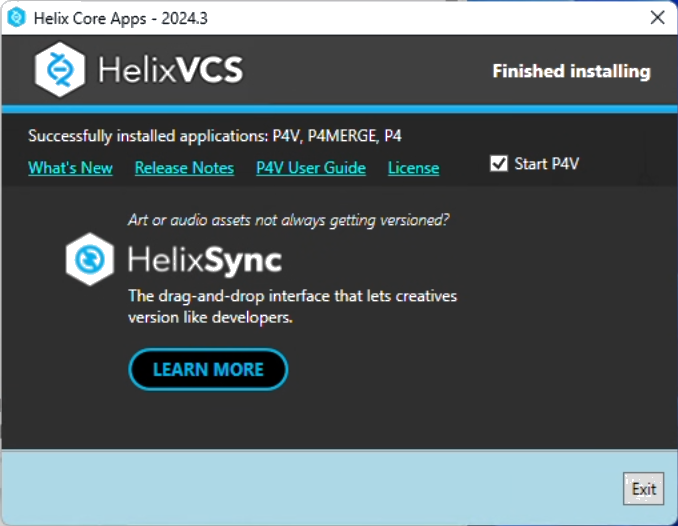Open the P4V User Guide link

click(311, 168)
